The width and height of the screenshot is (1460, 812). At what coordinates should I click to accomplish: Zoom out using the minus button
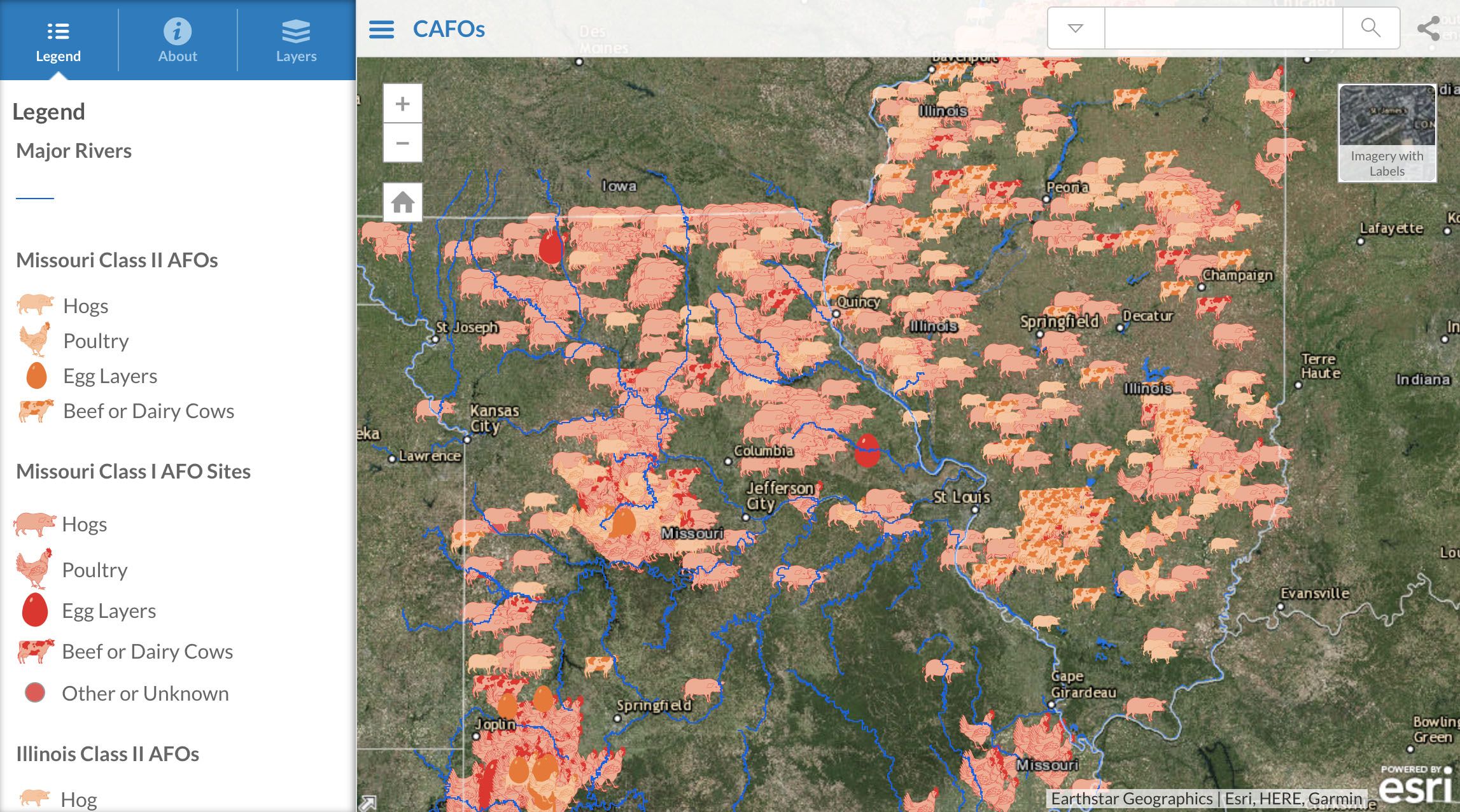[x=403, y=143]
